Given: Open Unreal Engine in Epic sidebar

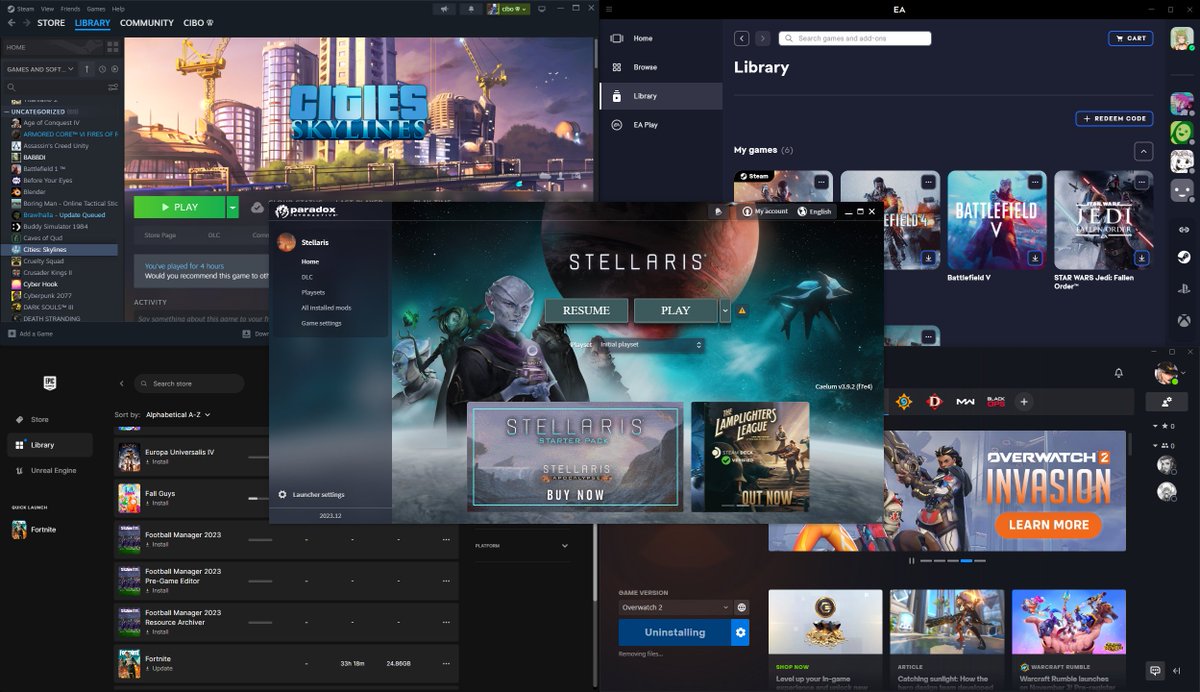Looking at the screenshot, I should point(54,470).
